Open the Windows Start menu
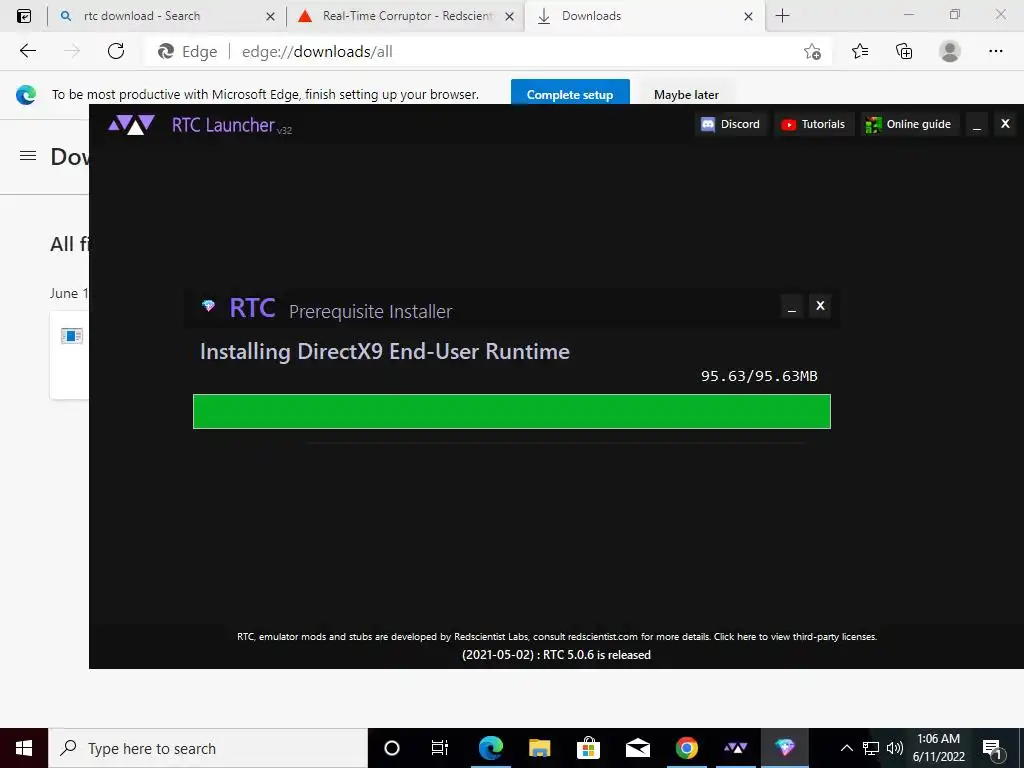This screenshot has width=1024, height=768. click(x=24, y=748)
